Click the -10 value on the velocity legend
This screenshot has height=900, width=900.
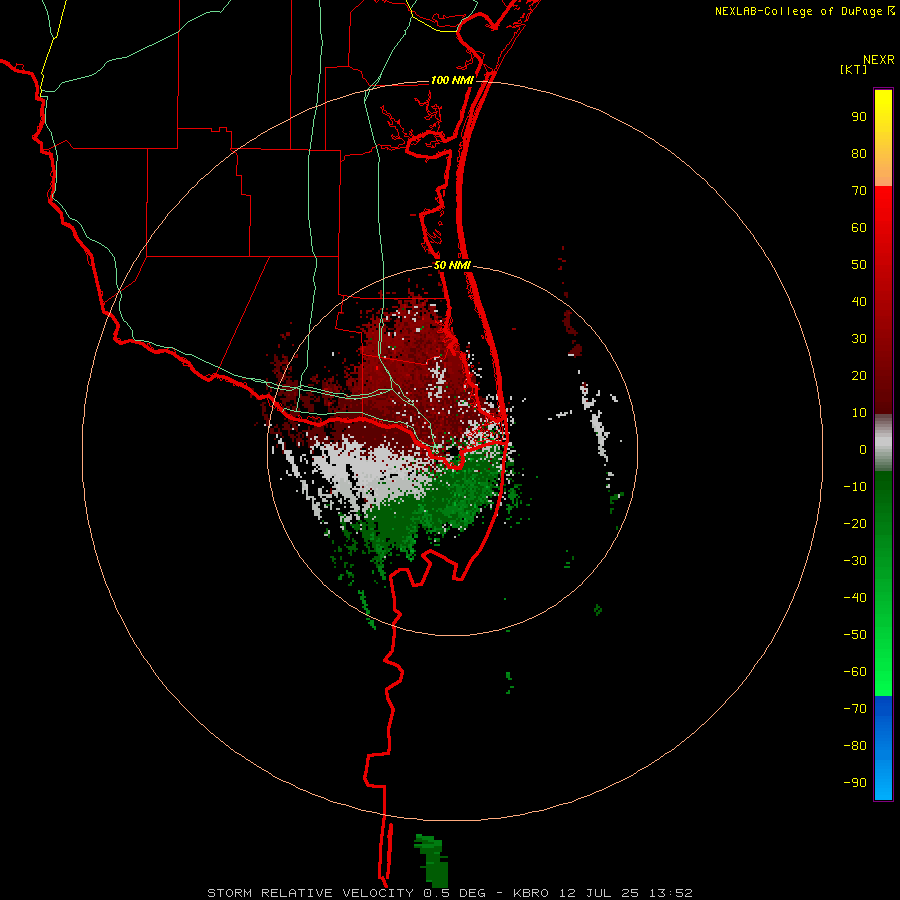[855, 487]
